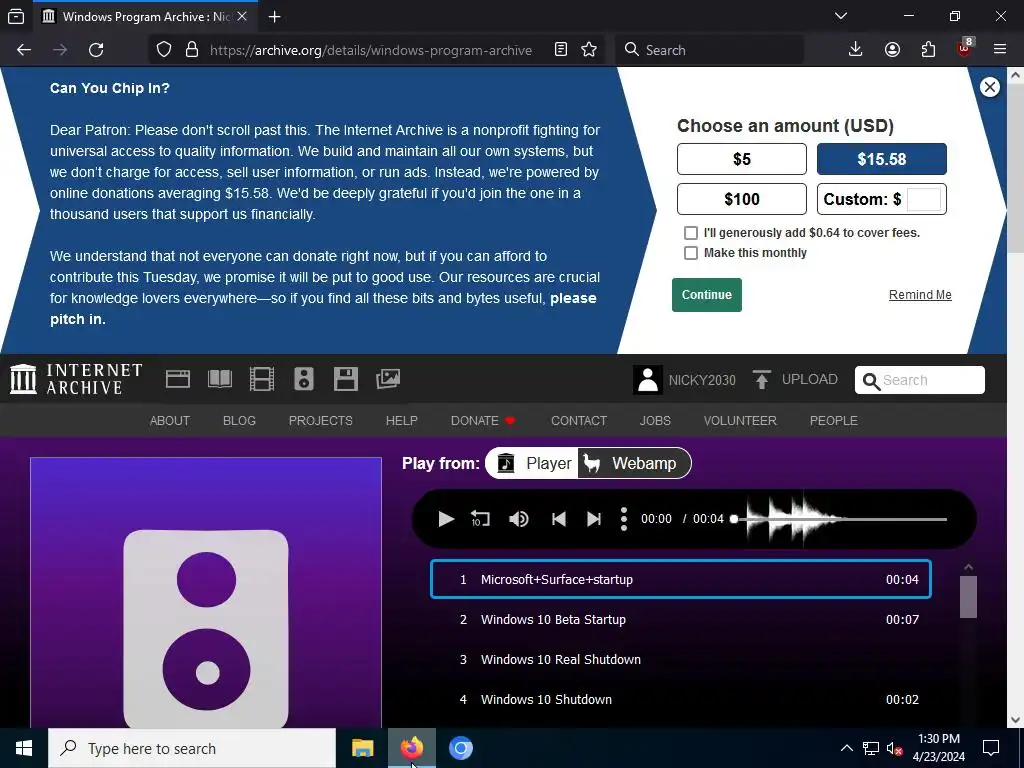Open the player's three-dot options menu
The height and width of the screenshot is (768, 1024).
coord(624,519)
